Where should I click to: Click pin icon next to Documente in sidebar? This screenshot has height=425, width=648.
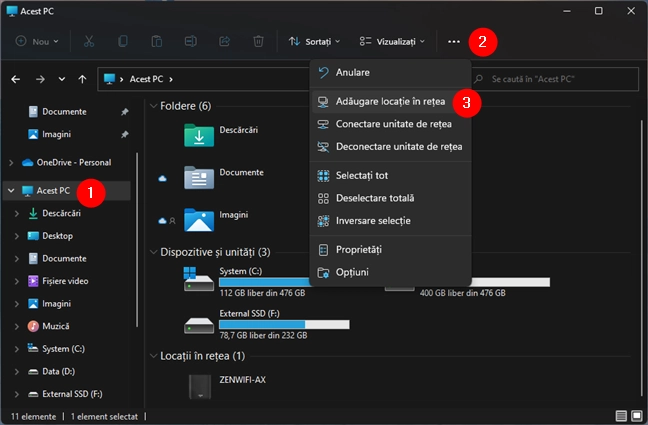(x=124, y=112)
